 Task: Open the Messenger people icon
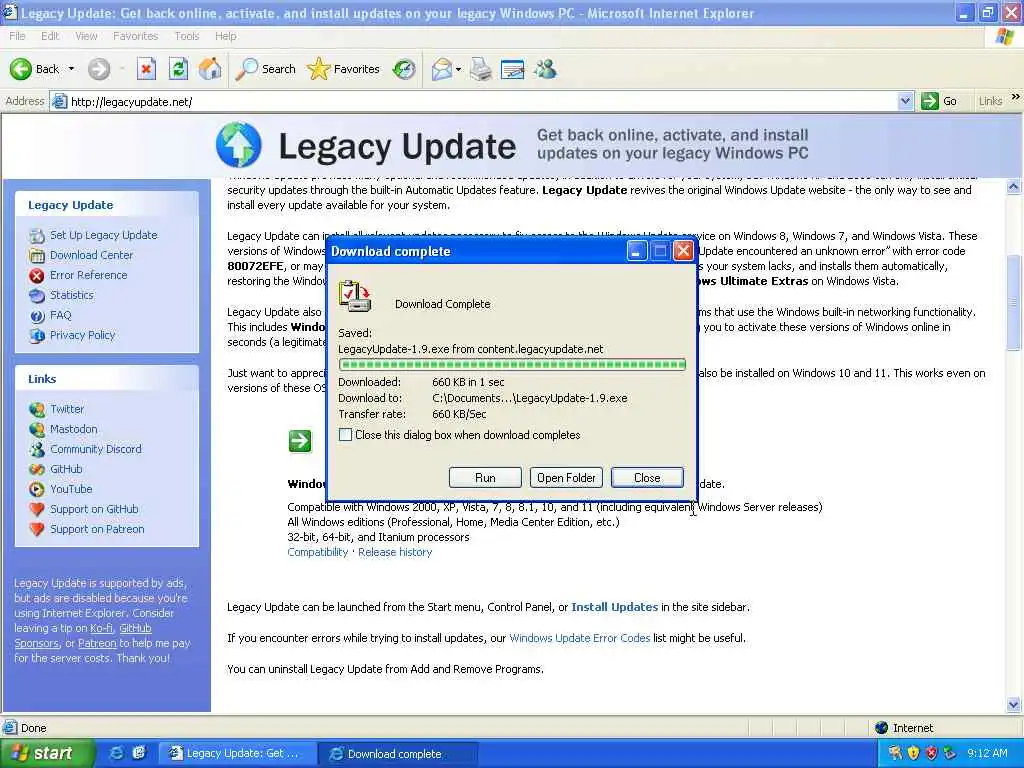click(x=545, y=69)
